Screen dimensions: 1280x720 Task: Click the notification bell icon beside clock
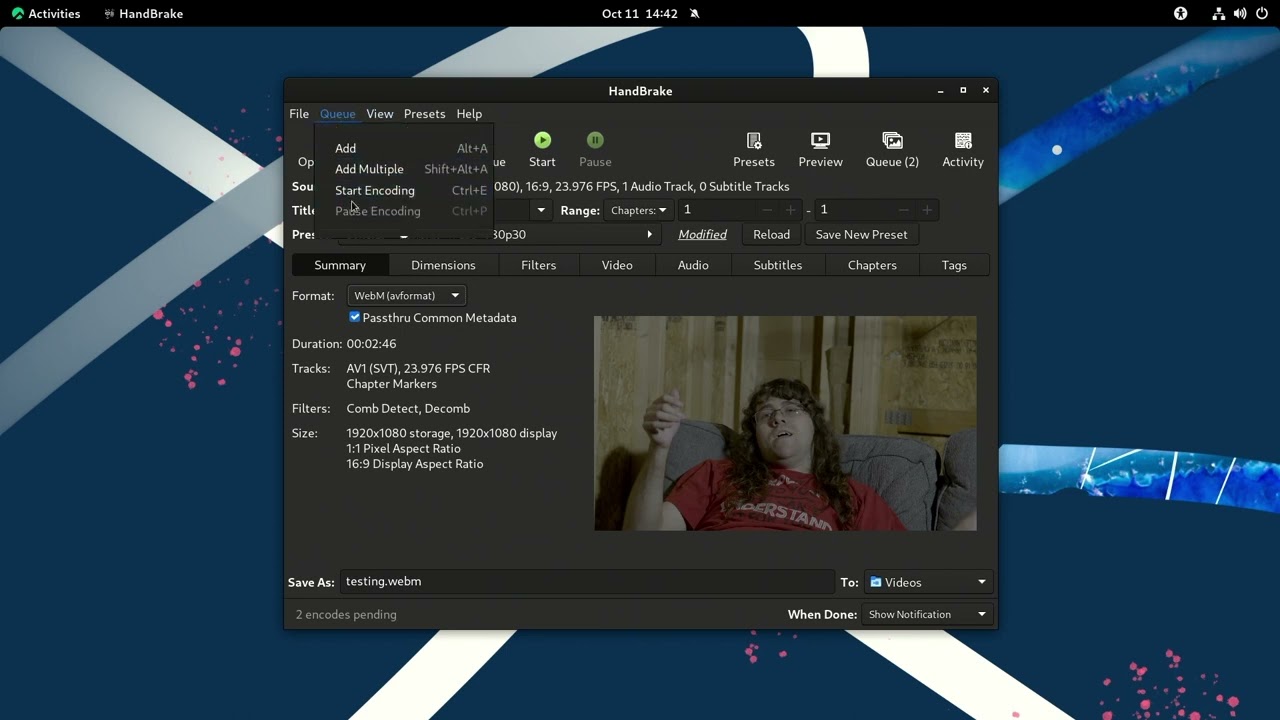point(694,14)
